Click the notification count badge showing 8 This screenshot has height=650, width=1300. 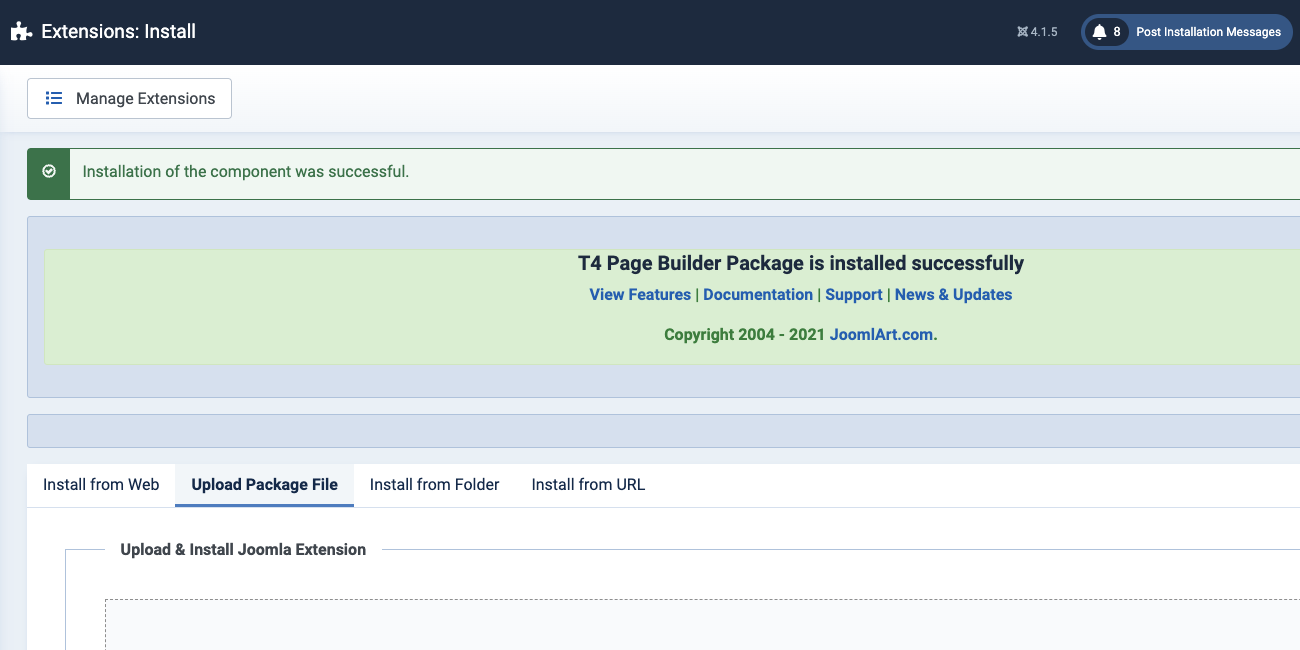pos(1117,32)
